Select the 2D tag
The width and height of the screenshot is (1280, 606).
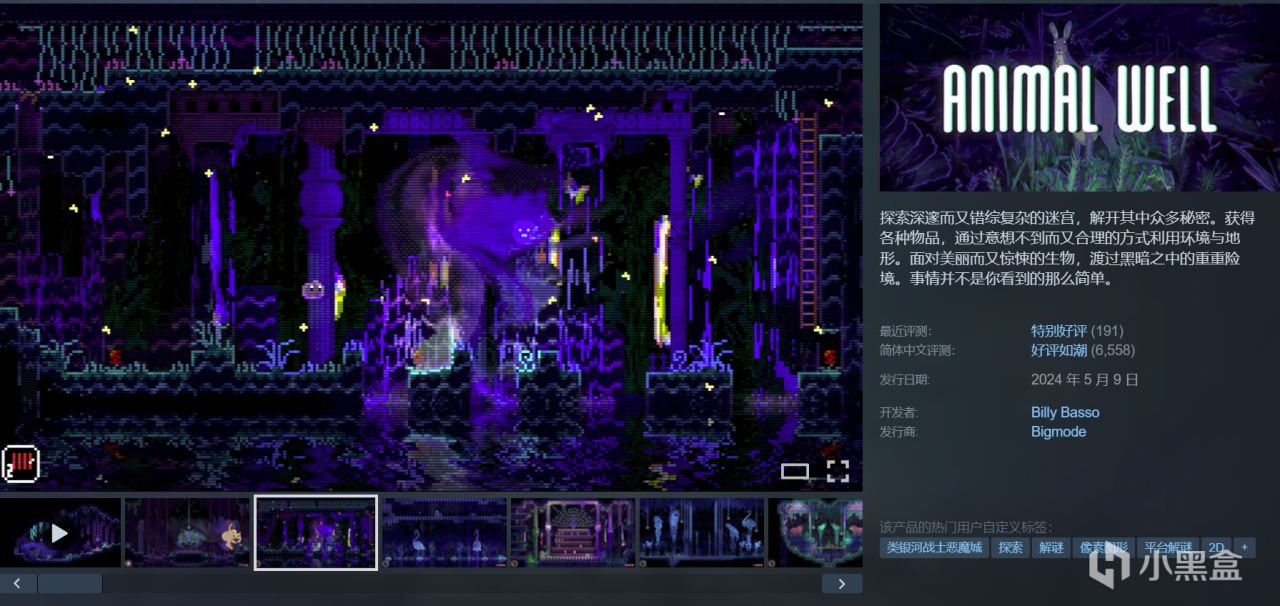[1216, 548]
